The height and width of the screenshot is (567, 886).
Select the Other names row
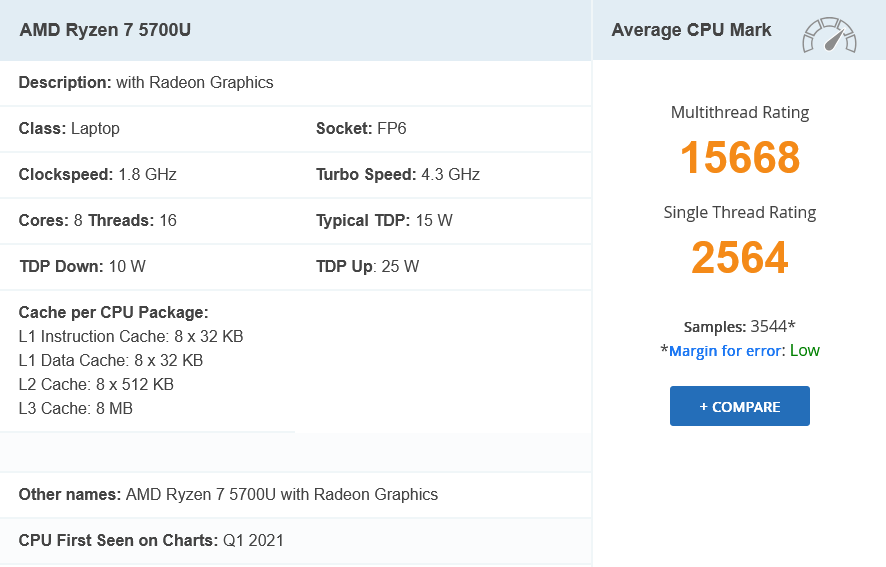228,494
